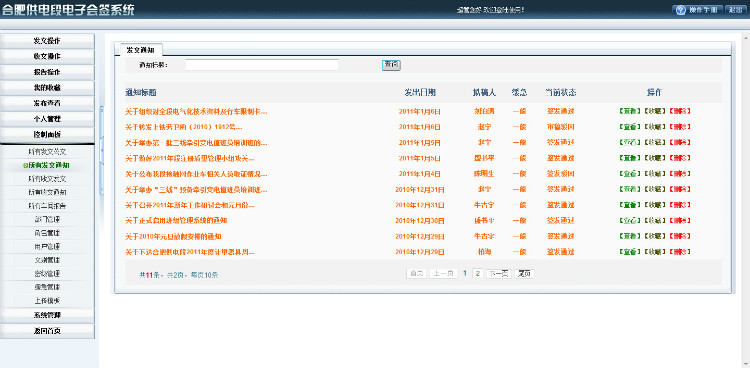Select the highlighted 所有发文通知 item
The width and height of the screenshot is (750, 376).
click(46, 165)
